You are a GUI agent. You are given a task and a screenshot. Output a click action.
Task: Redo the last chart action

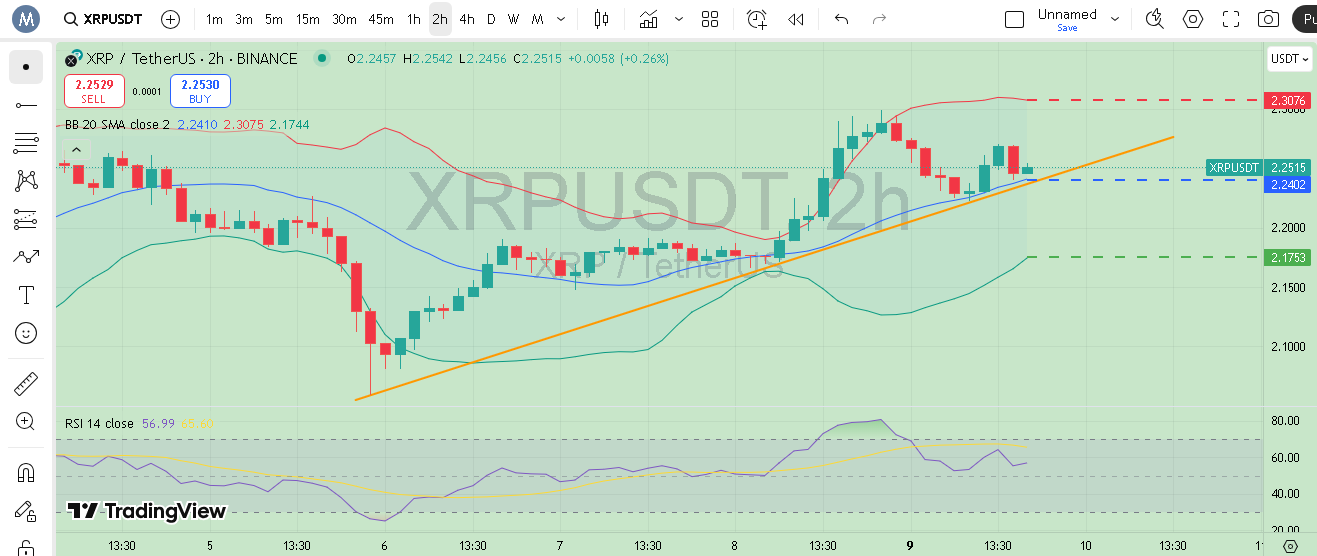point(880,19)
